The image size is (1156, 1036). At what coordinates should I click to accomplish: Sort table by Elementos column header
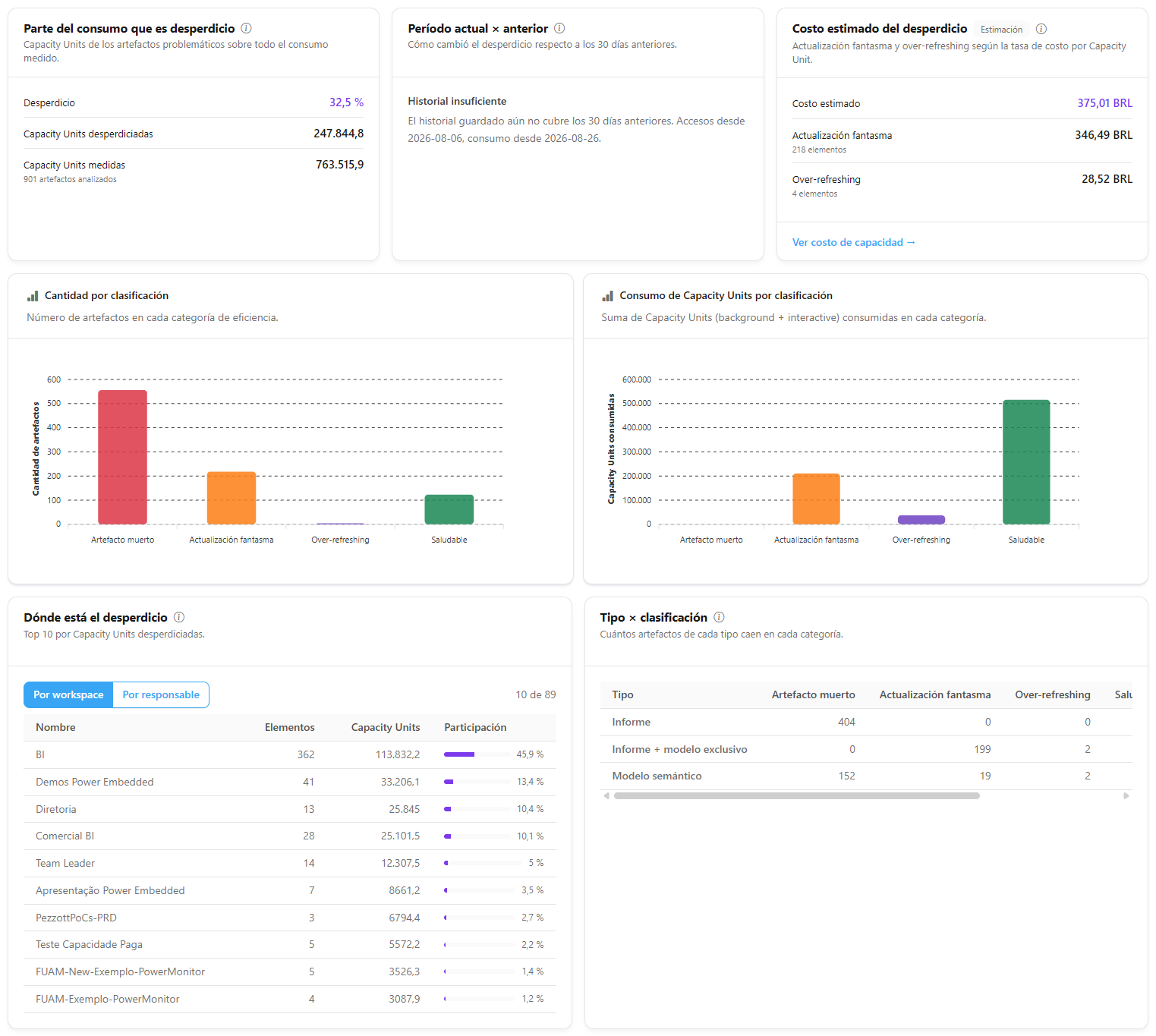[x=289, y=727]
